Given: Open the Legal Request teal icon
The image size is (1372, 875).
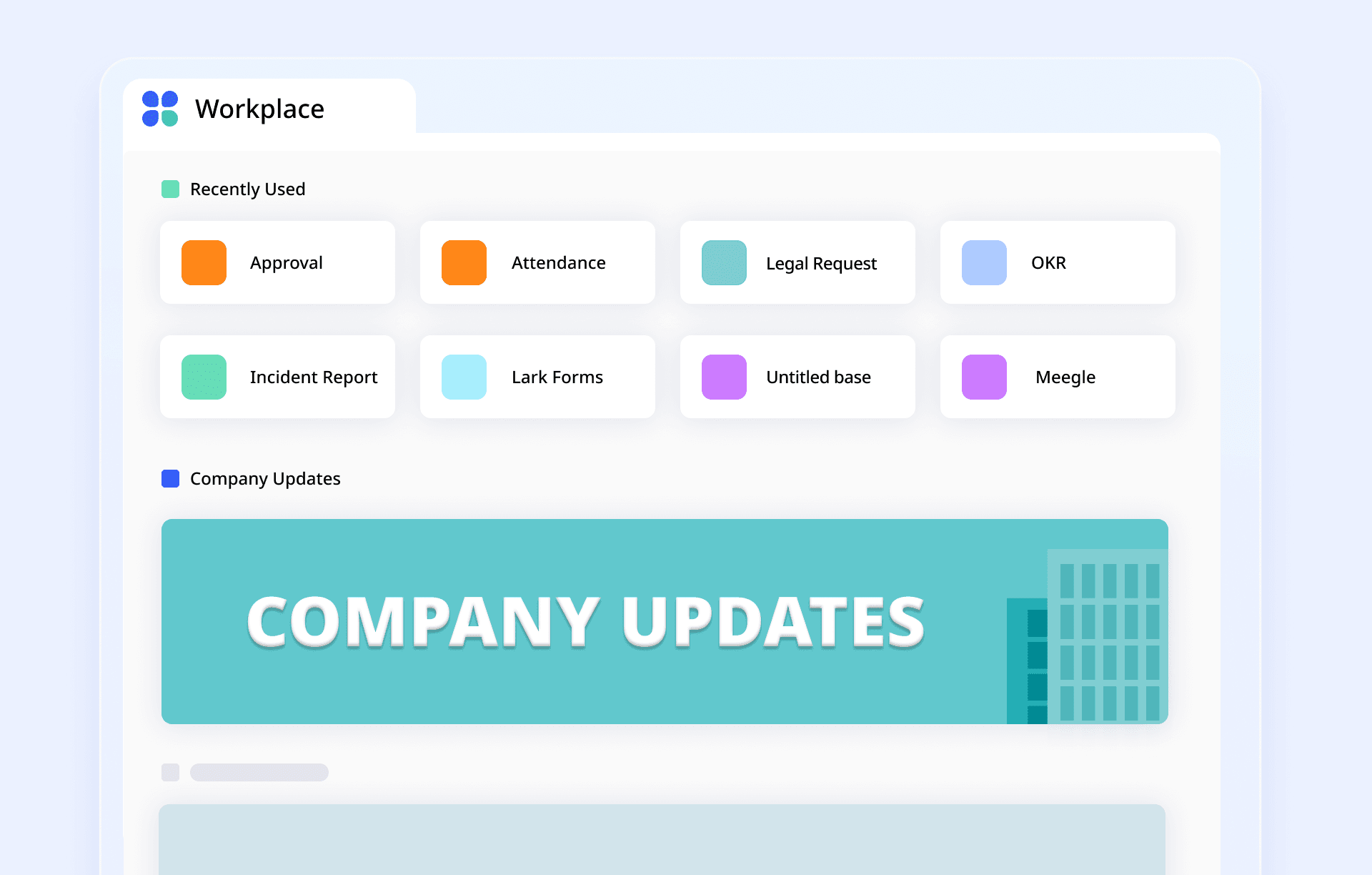Looking at the screenshot, I should tap(724, 262).
